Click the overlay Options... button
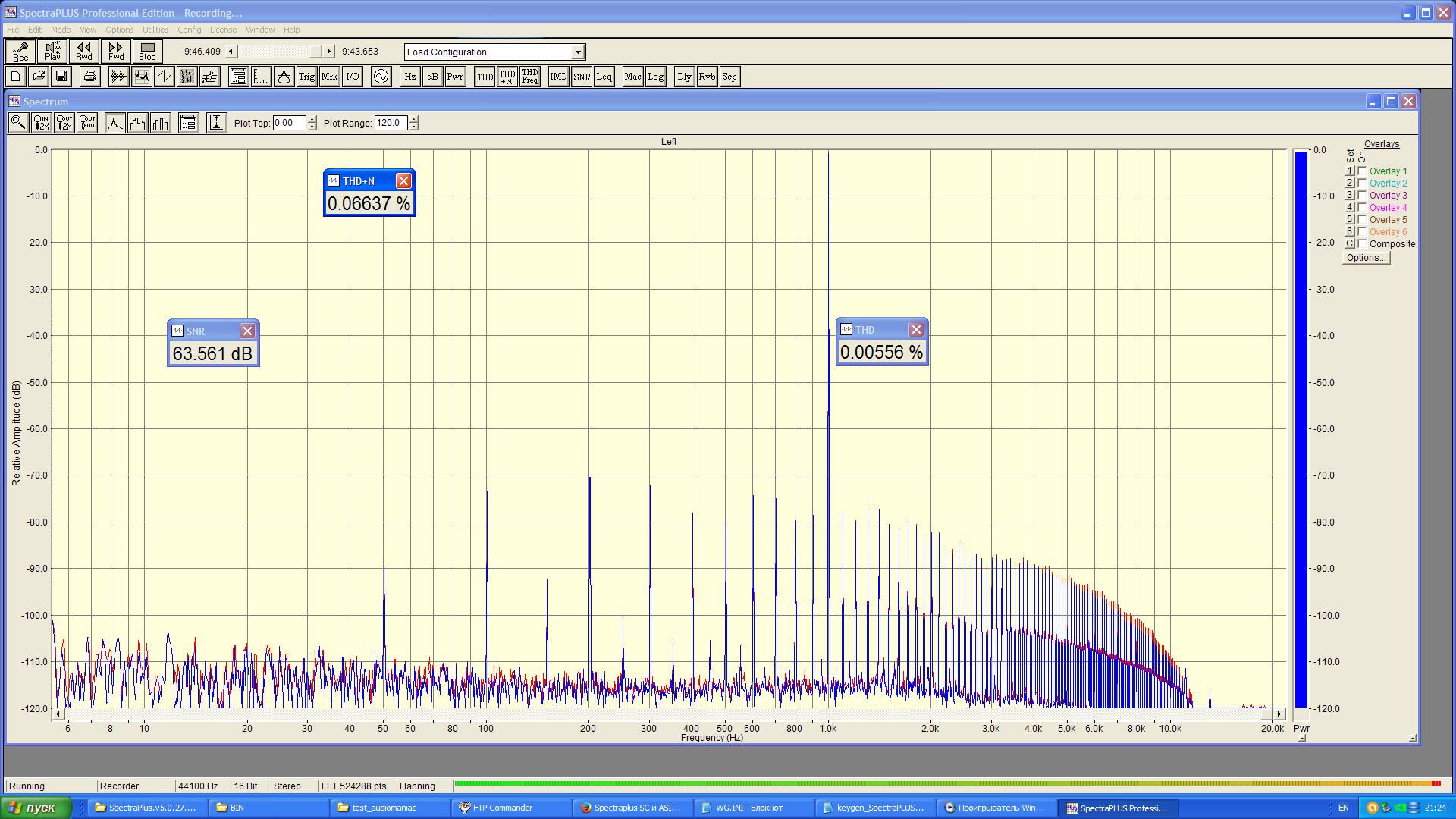This screenshot has height=819, width=1456. tap(1366, 258)
